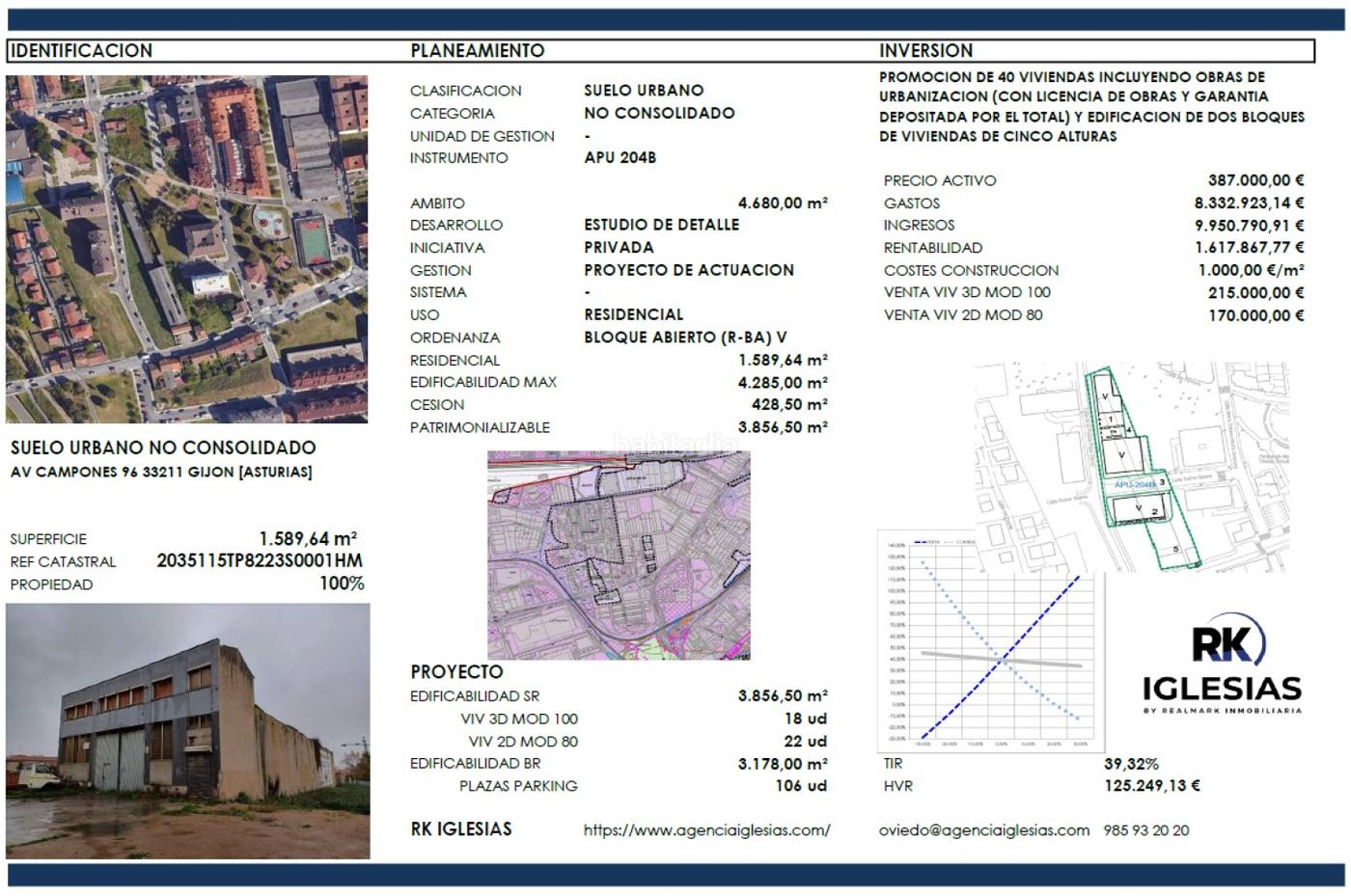Click the cadastral reference 2035115TP8223S0001HM
The height and width of the screenshot is (896, 1351).
coord(260,561)
